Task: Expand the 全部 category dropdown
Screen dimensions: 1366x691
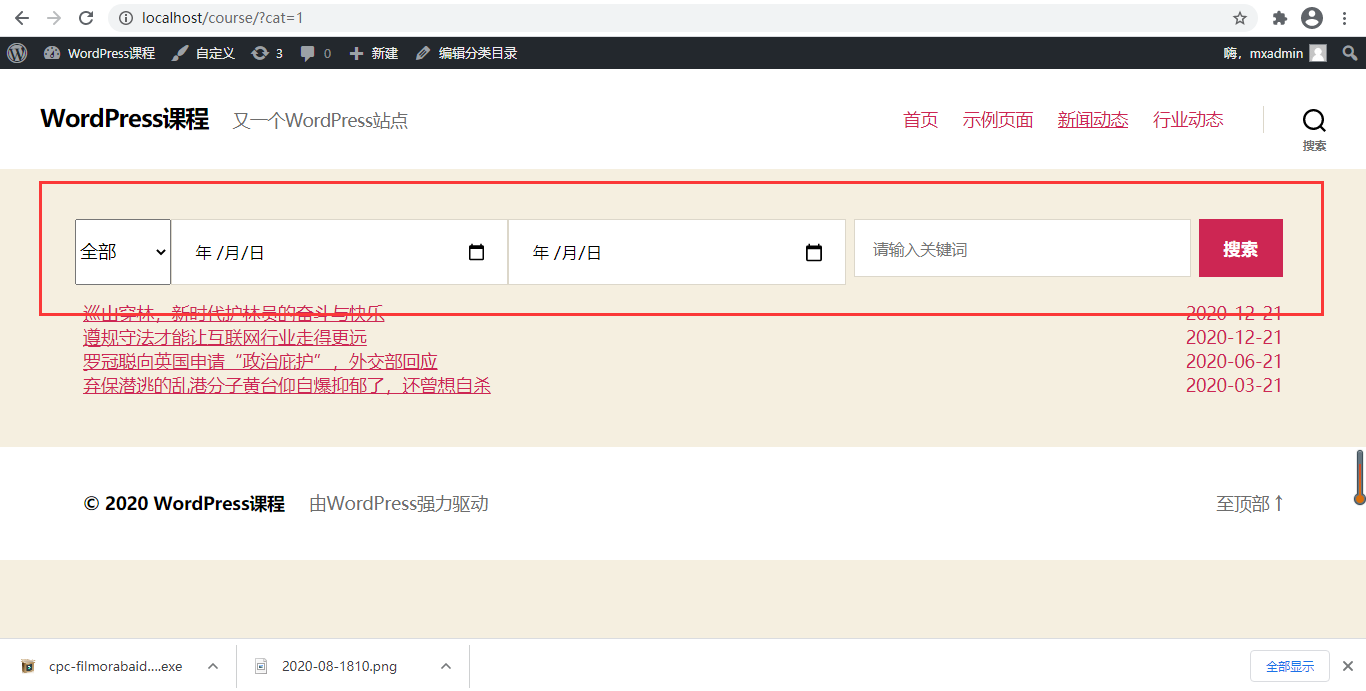Action: (123, 252)
